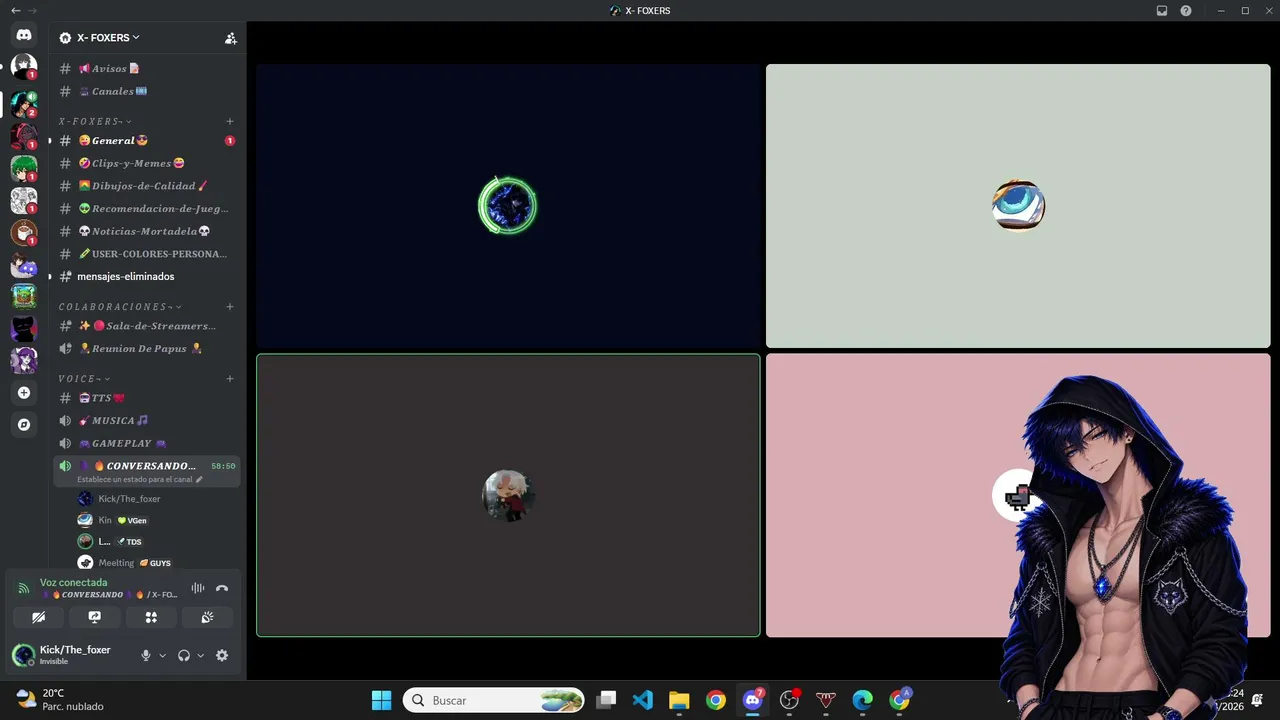Open user settings gear
The image size is (1280, 720).
pyautogui.click(x=222, y=655)
